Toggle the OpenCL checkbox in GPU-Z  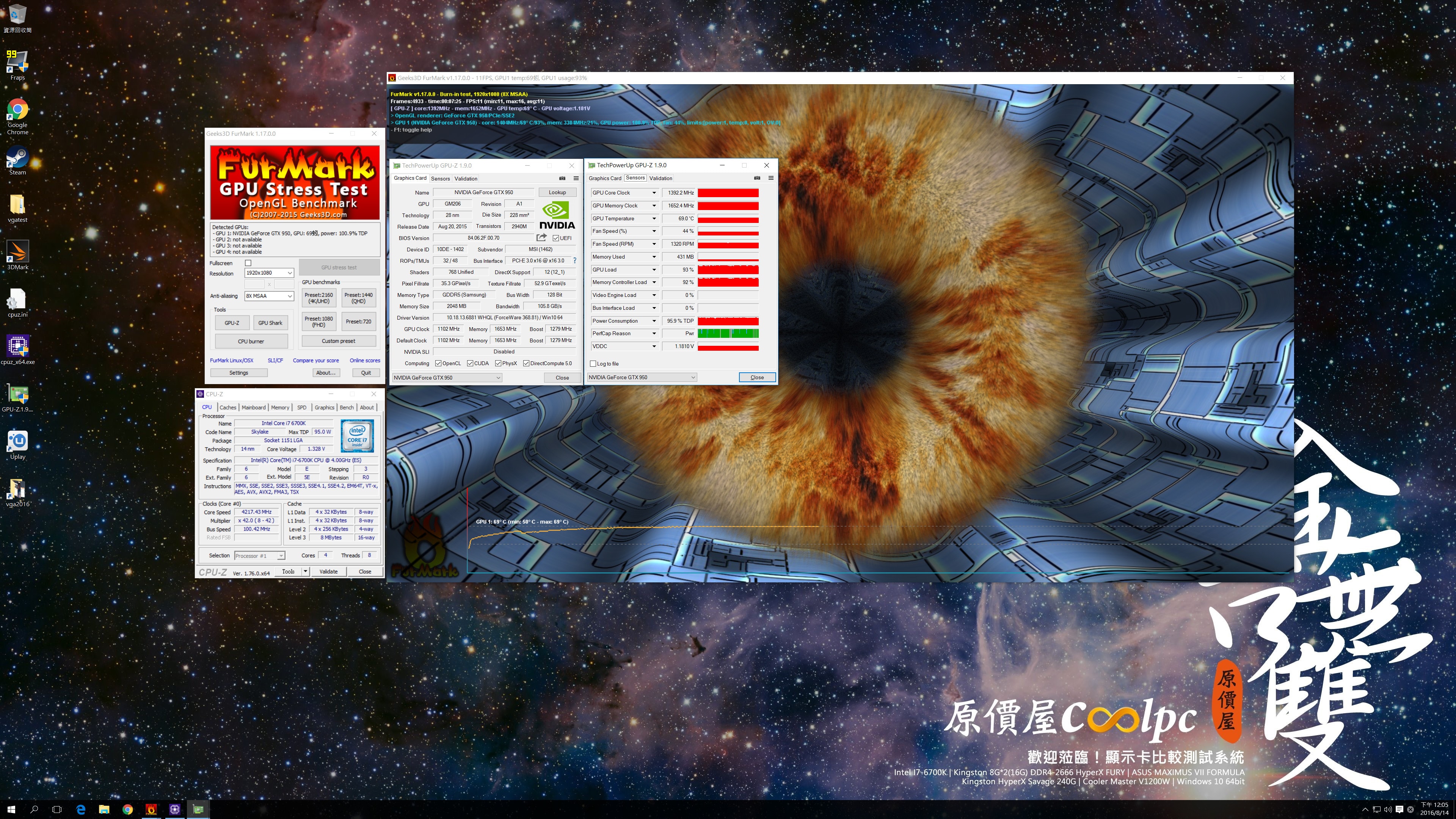click(x=438, y=364)
